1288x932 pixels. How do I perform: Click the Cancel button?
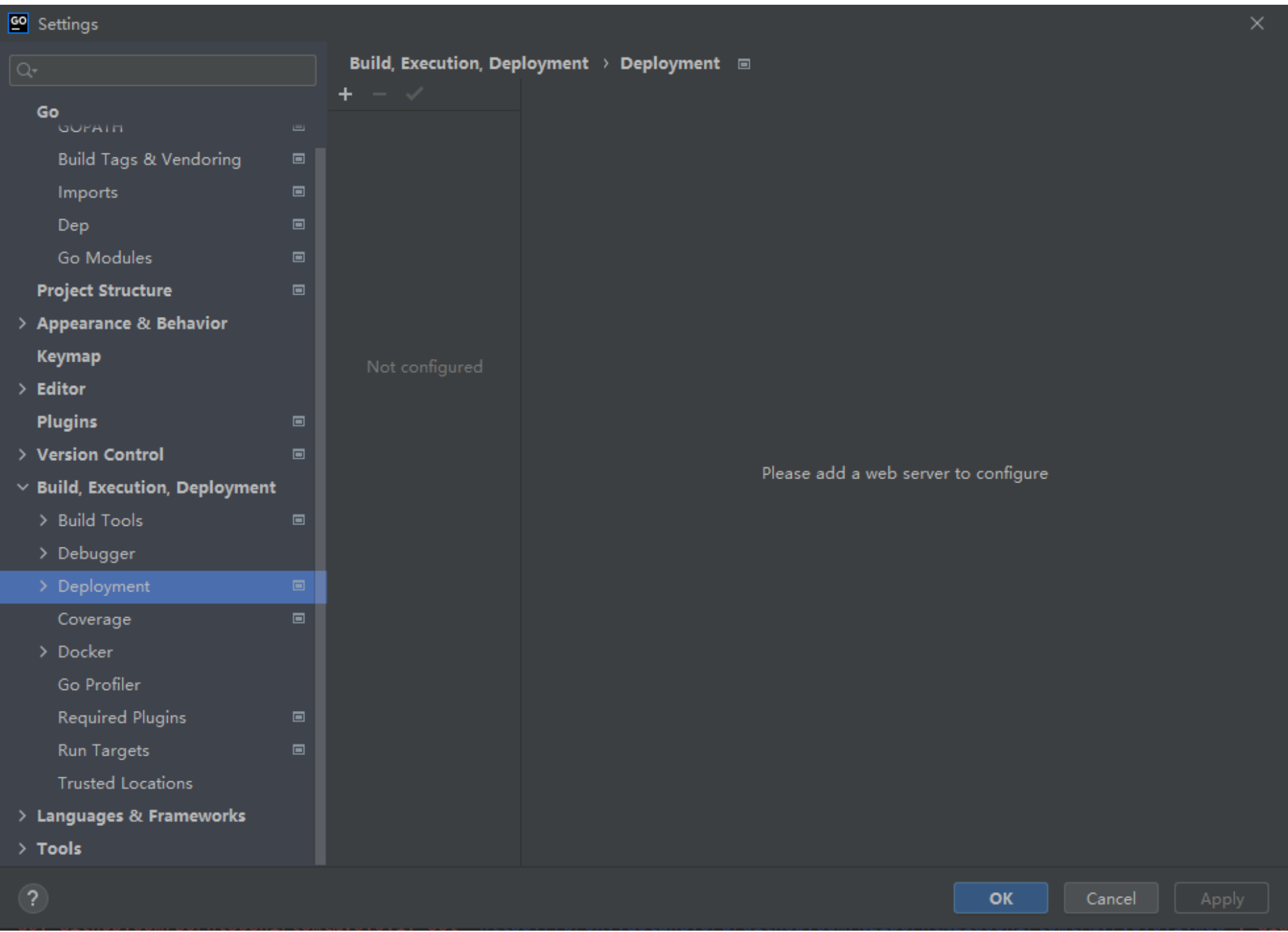coord(1111,898)
